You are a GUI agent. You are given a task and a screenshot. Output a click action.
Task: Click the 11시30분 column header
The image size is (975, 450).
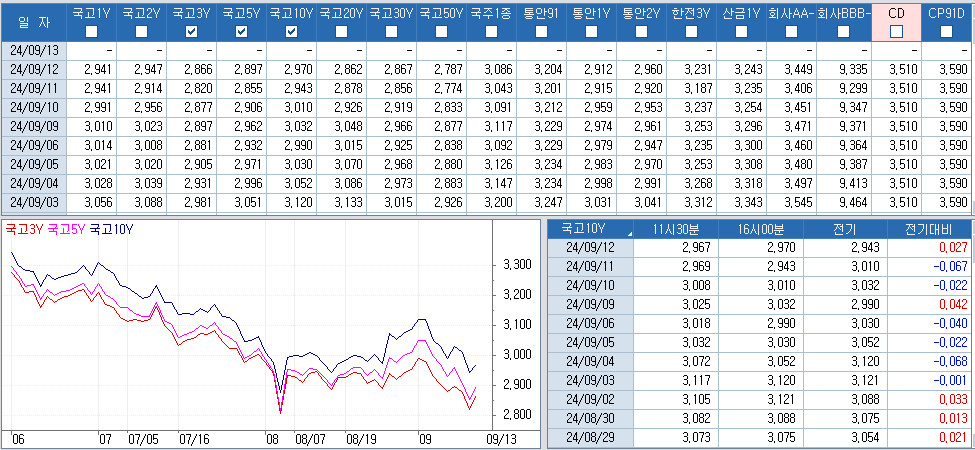click(x=675, y=228)
